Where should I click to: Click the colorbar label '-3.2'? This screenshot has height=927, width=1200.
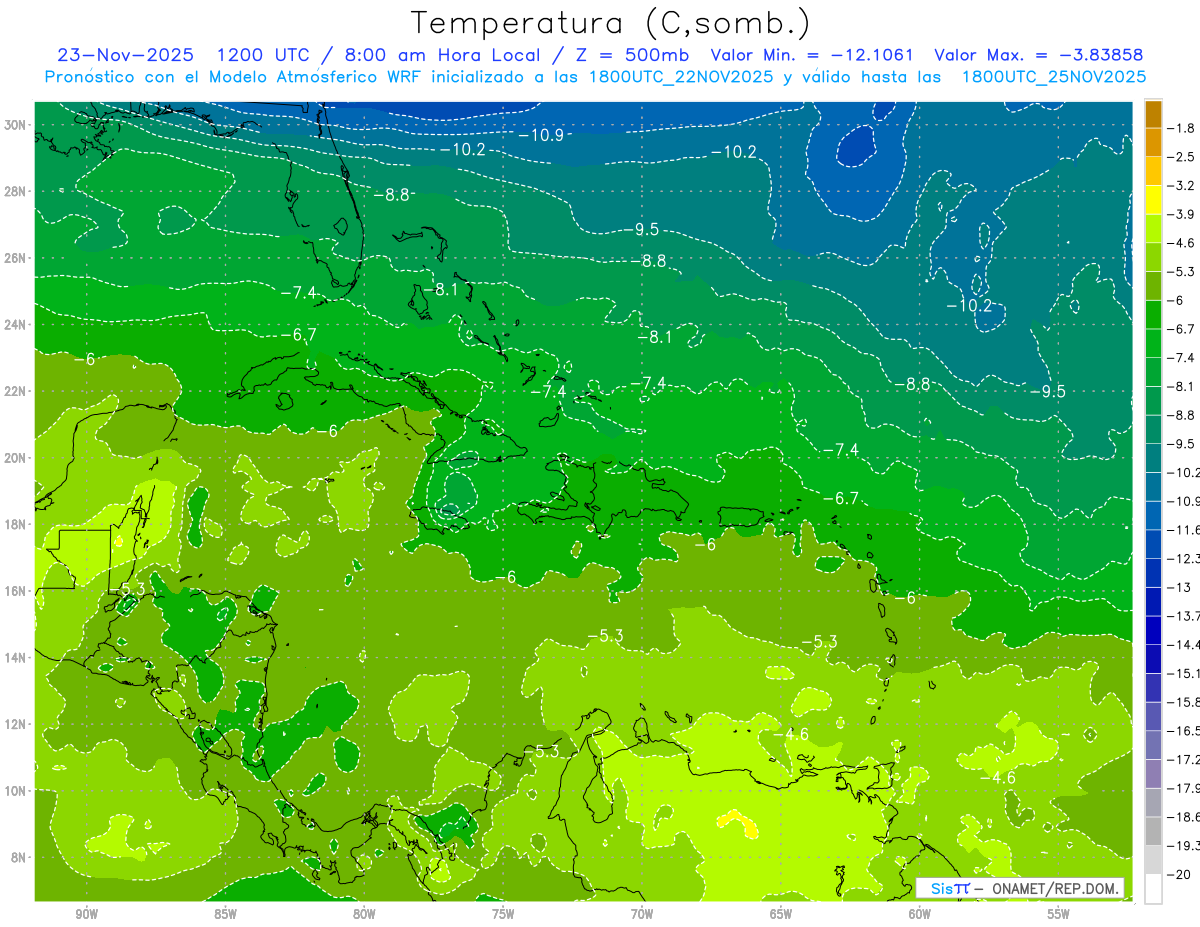point(1183,186)
